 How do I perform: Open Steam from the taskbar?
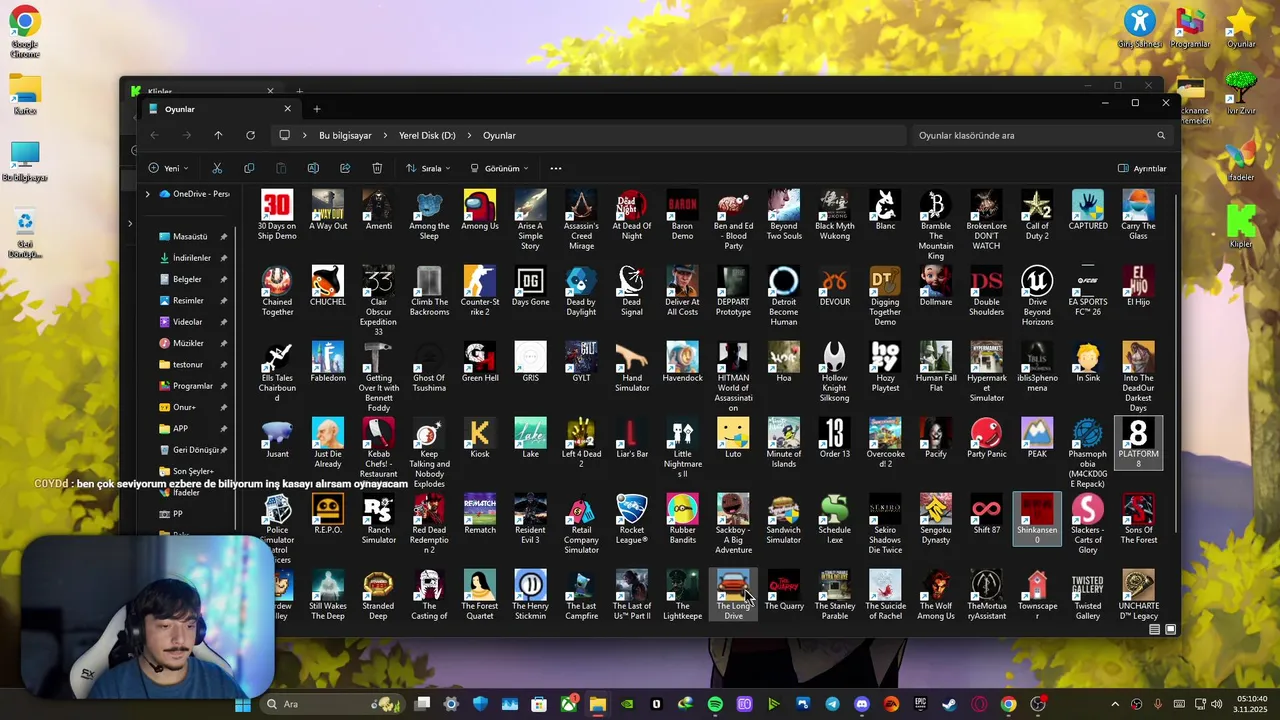(x=949, y=704)
